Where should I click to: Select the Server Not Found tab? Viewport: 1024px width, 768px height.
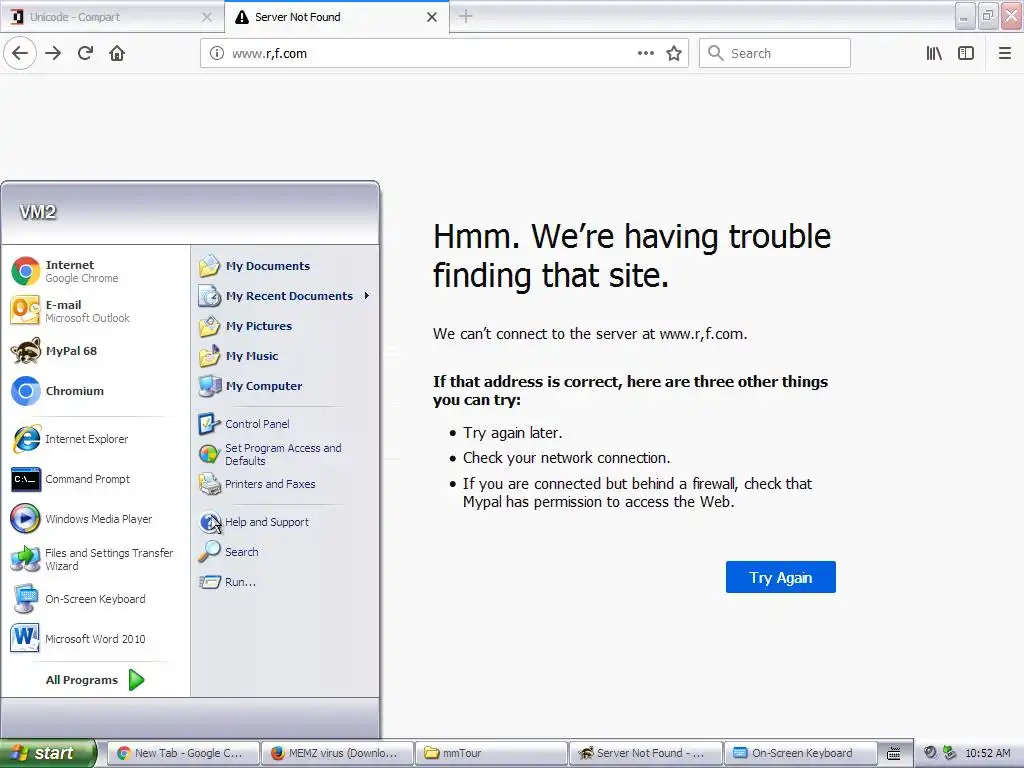[x=336, y=17]
